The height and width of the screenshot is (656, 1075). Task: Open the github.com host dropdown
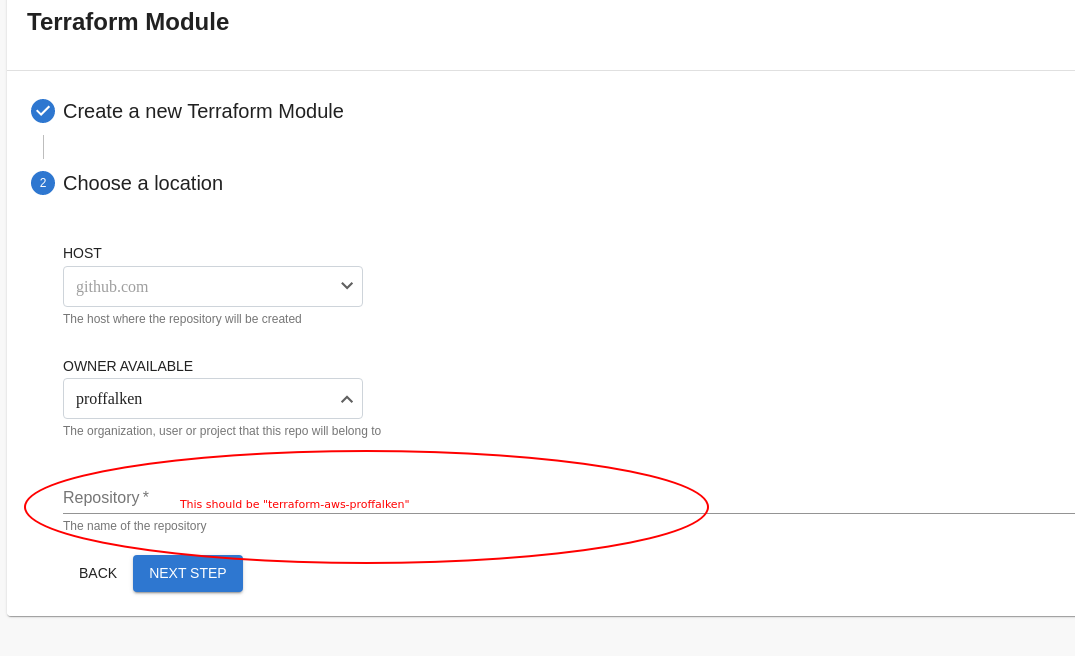point(213,286)
